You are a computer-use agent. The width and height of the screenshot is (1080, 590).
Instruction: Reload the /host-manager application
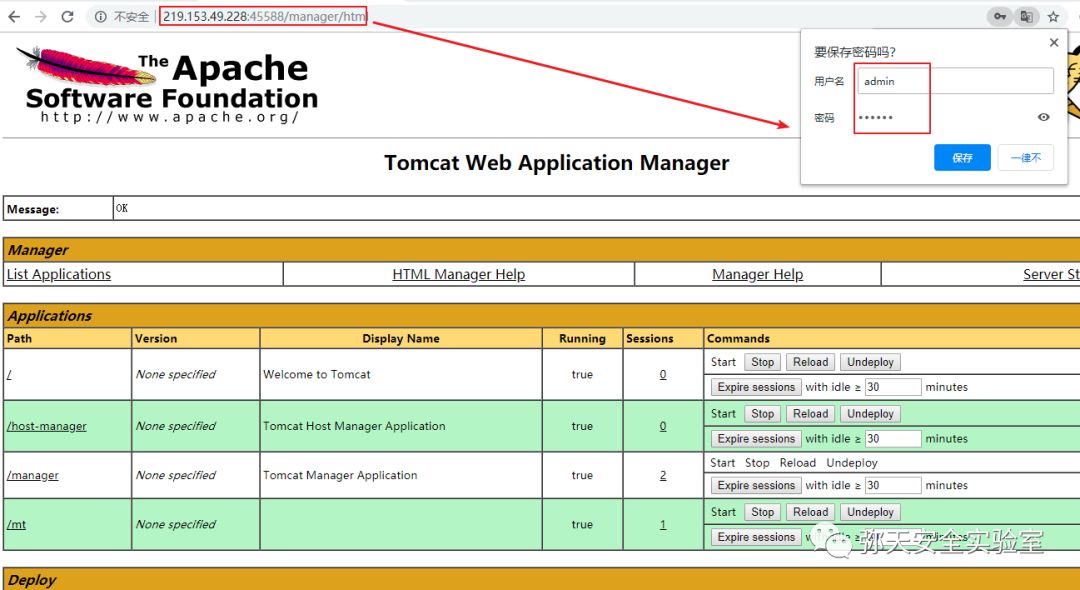pyautogui.click(x=811, y=414)
